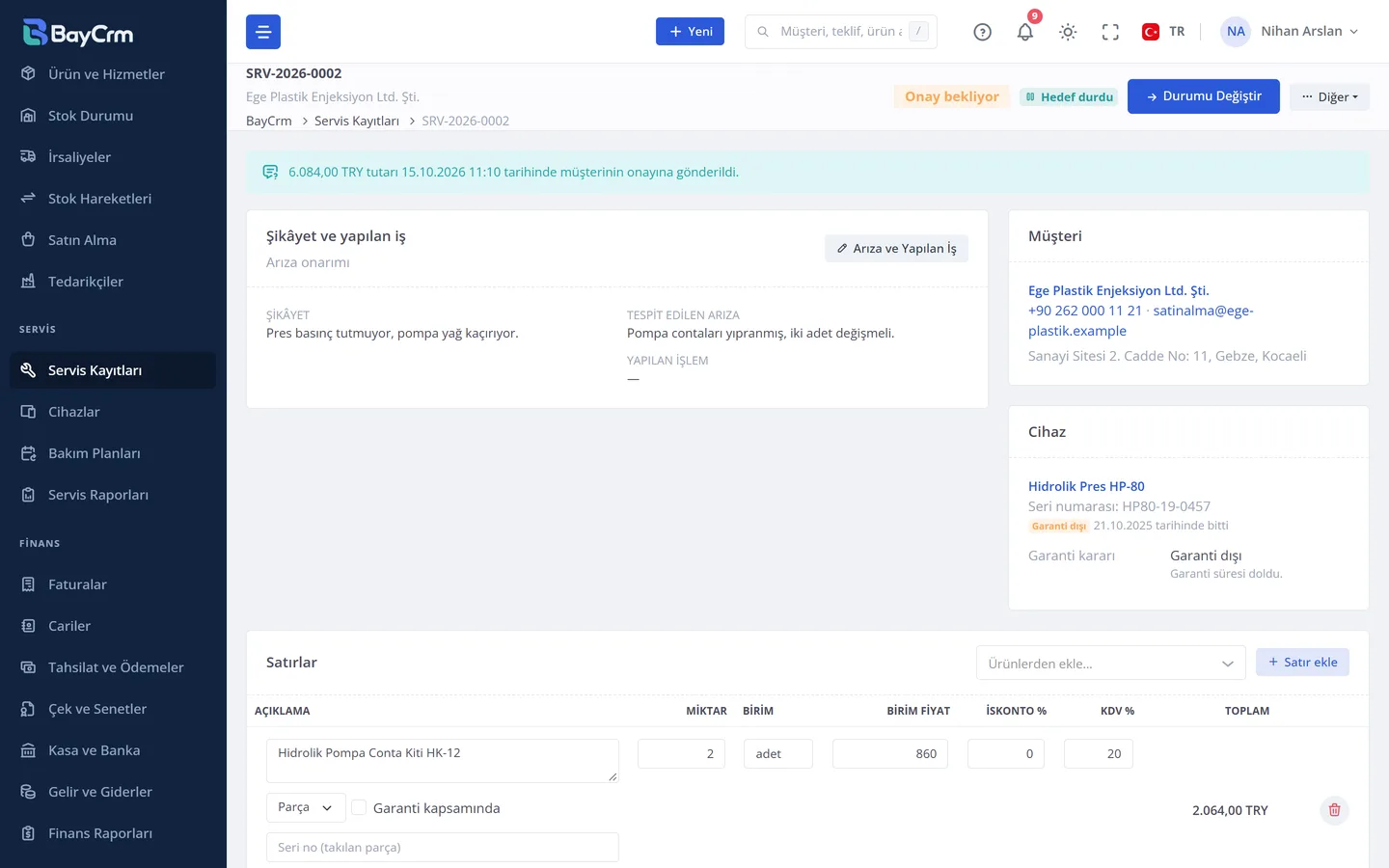The width and height of the screenshot is (1389, 868).
Task: Open Ege Plastik Enjeksiyon customer link
Action: pyautogui.click(x=1118, y=290)
